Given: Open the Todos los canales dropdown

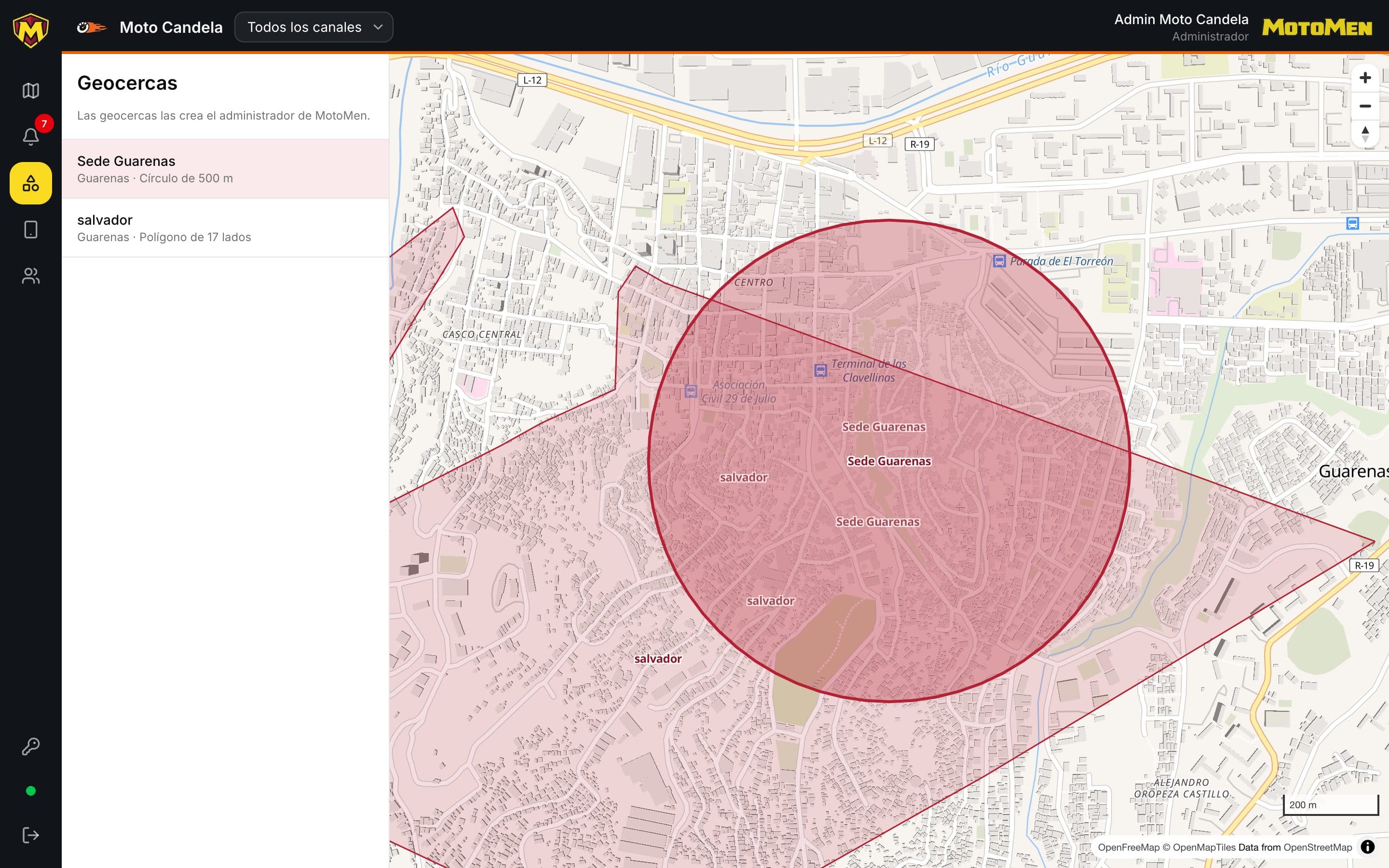Looking at the screenshot, I should pos(314,27).
